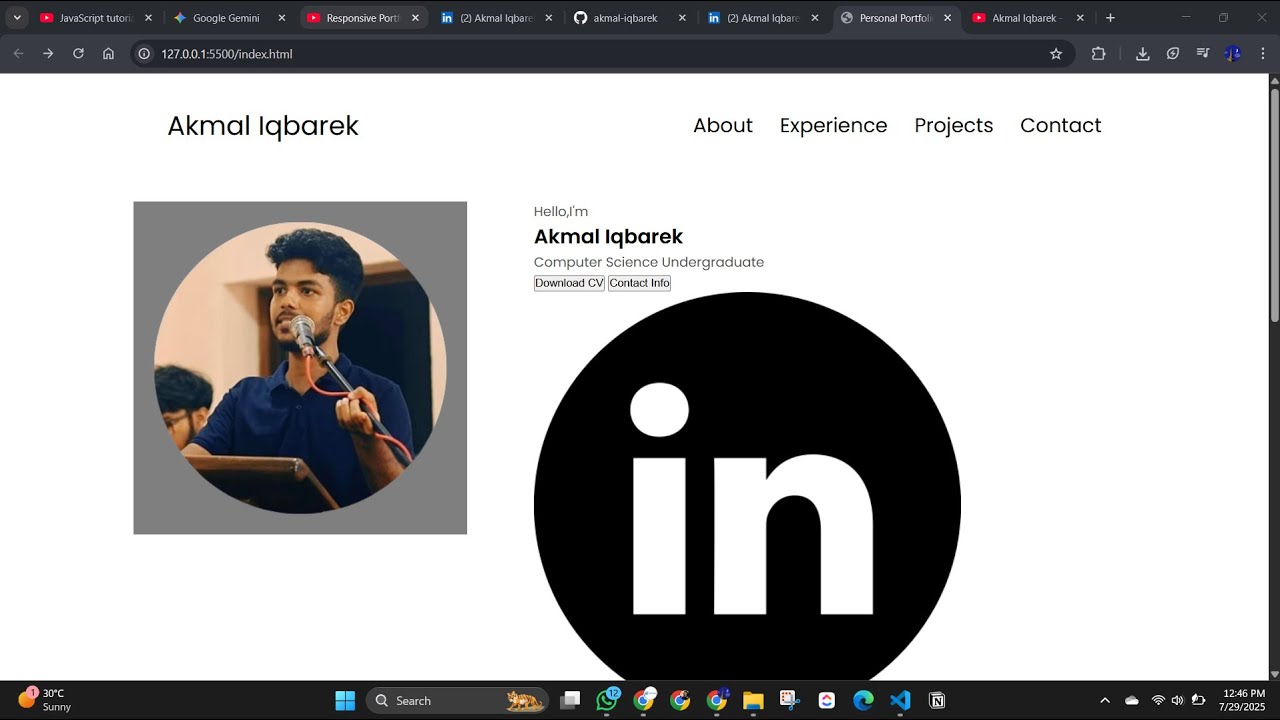Open the Chrome three-dot menu
1280x720 pixels.
(1262, 54)
